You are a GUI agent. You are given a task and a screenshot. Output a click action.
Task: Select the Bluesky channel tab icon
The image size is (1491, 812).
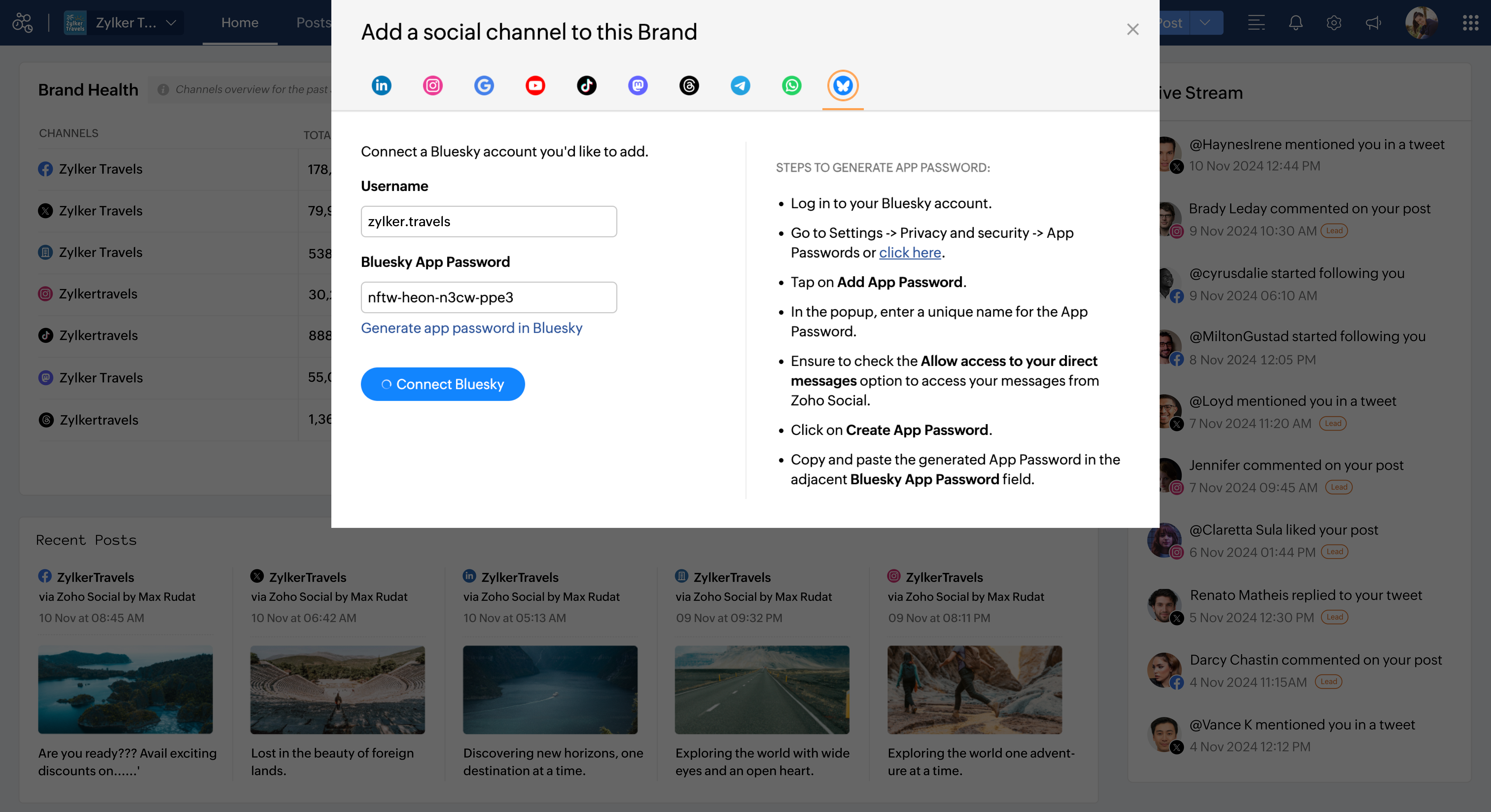click(843, 86)
